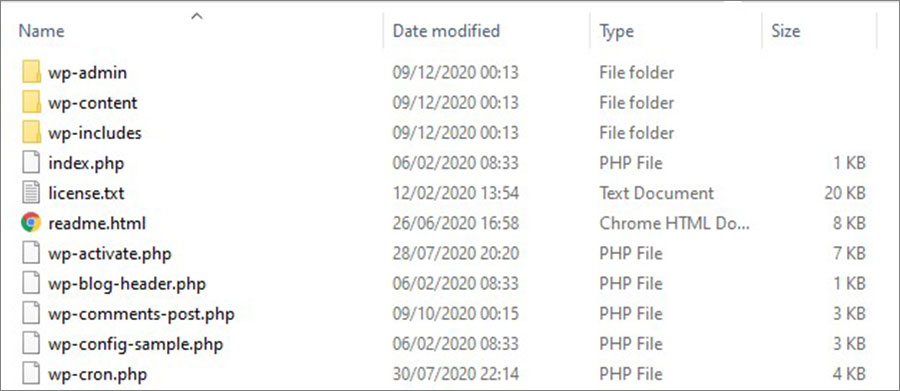
Task: Select the wp-blog-header.php file icon
Action: [31, 284]
